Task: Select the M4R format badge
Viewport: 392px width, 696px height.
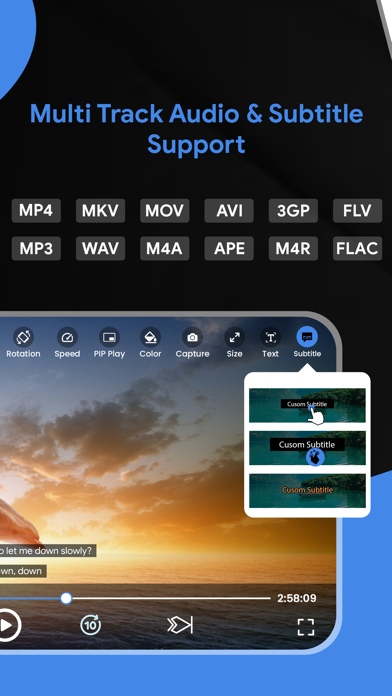Action: click(293, 249)
